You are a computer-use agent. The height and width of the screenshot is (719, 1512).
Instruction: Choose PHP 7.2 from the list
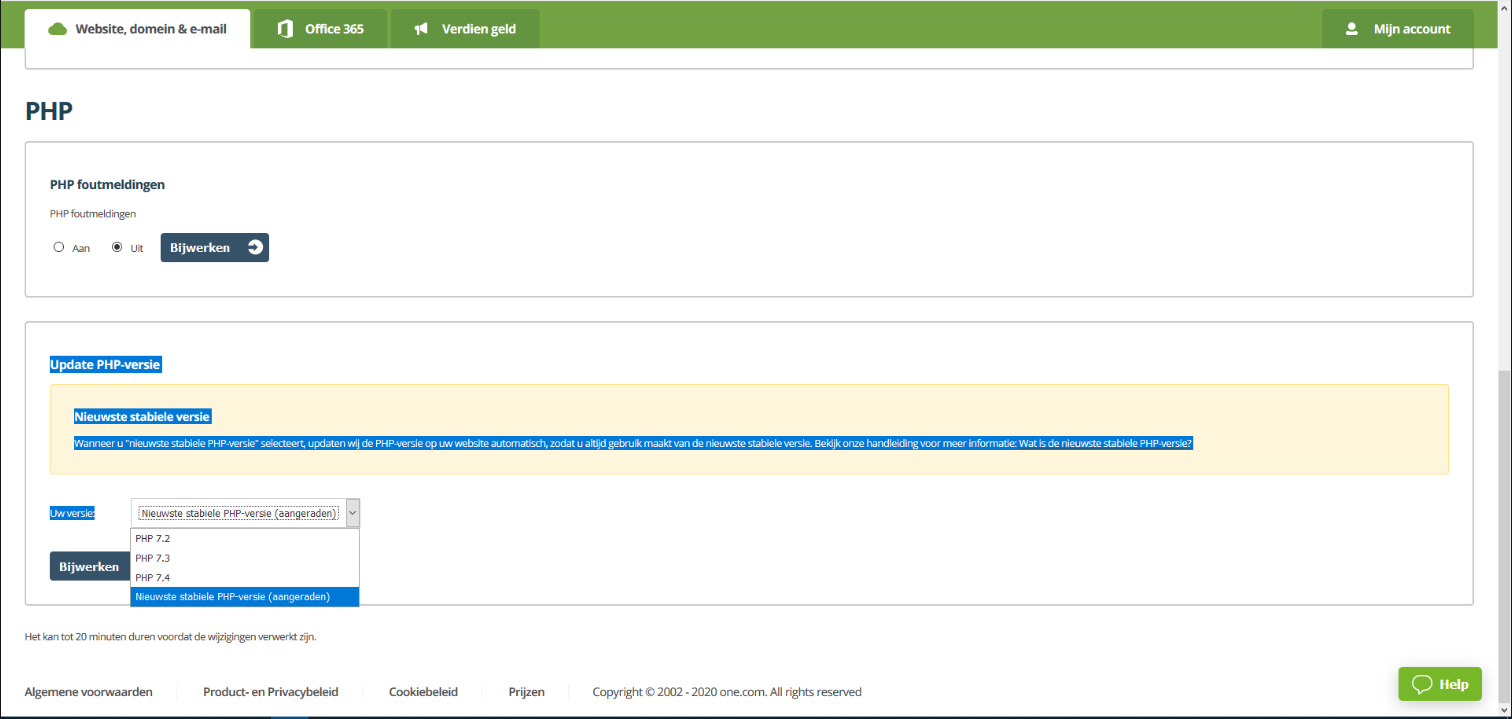(244, 538)
